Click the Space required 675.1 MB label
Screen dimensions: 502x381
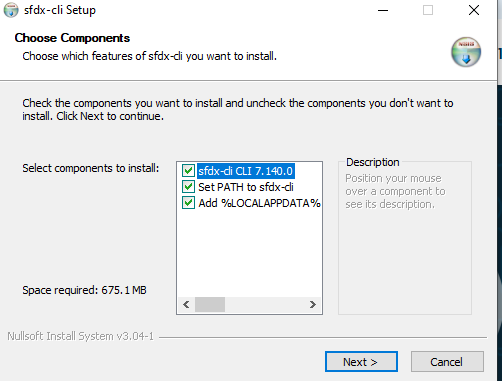click(x=84, y=290)
